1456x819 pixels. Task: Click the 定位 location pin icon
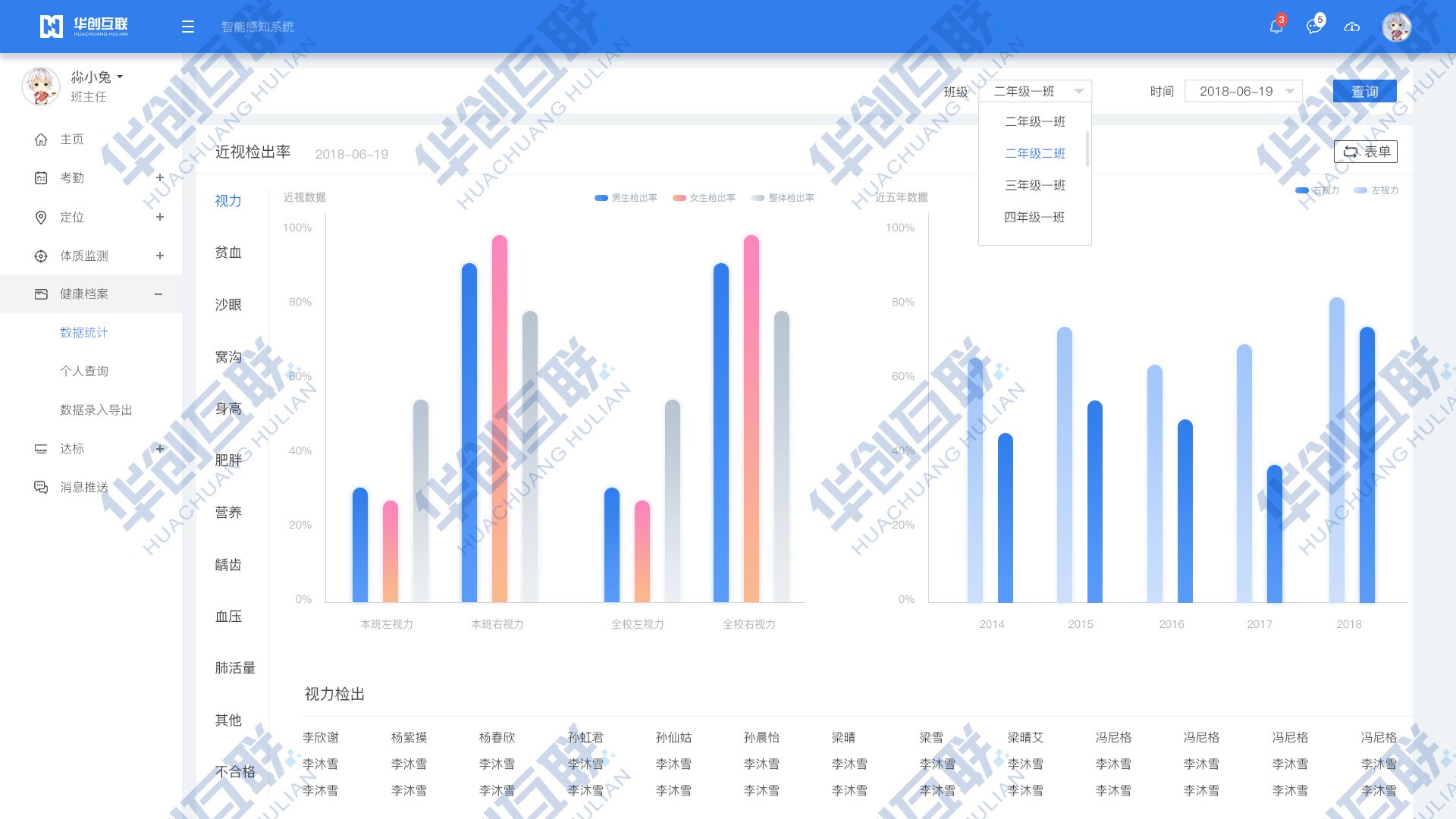click(x=41, y=218)
